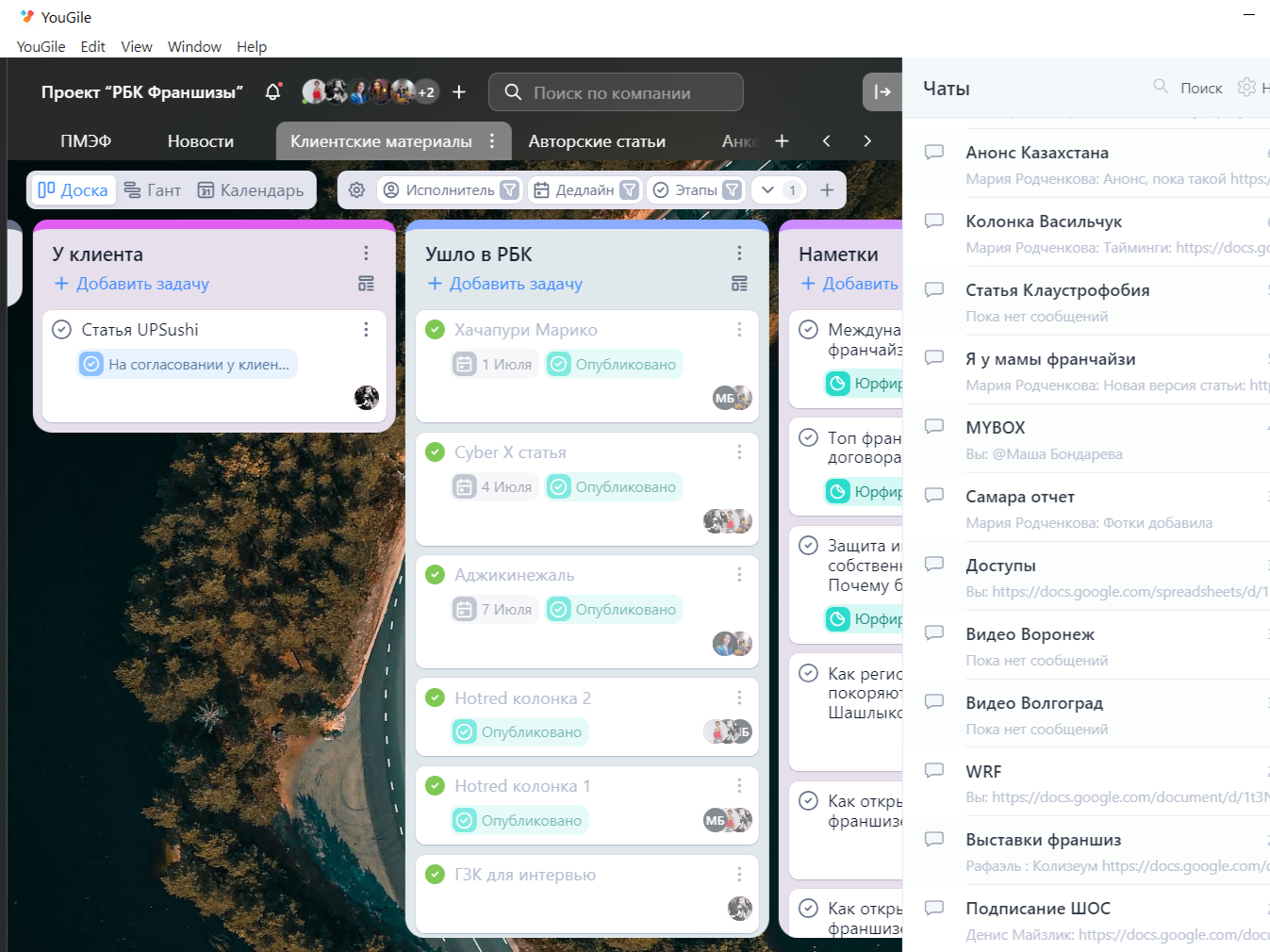Open the Window menu
Viewport: 1270px width, 952px height.
(194, 46)
